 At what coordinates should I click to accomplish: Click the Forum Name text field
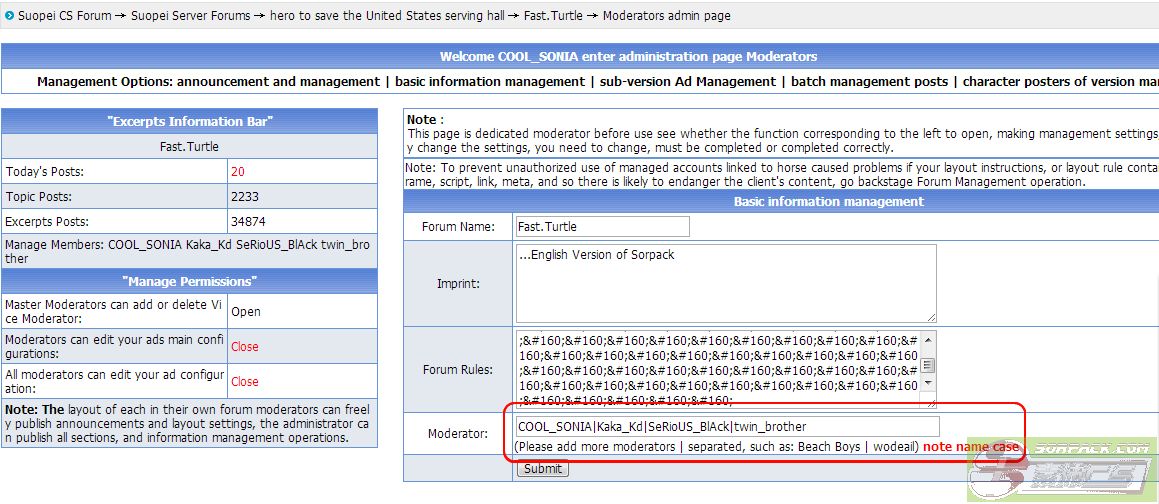[601, 227]
